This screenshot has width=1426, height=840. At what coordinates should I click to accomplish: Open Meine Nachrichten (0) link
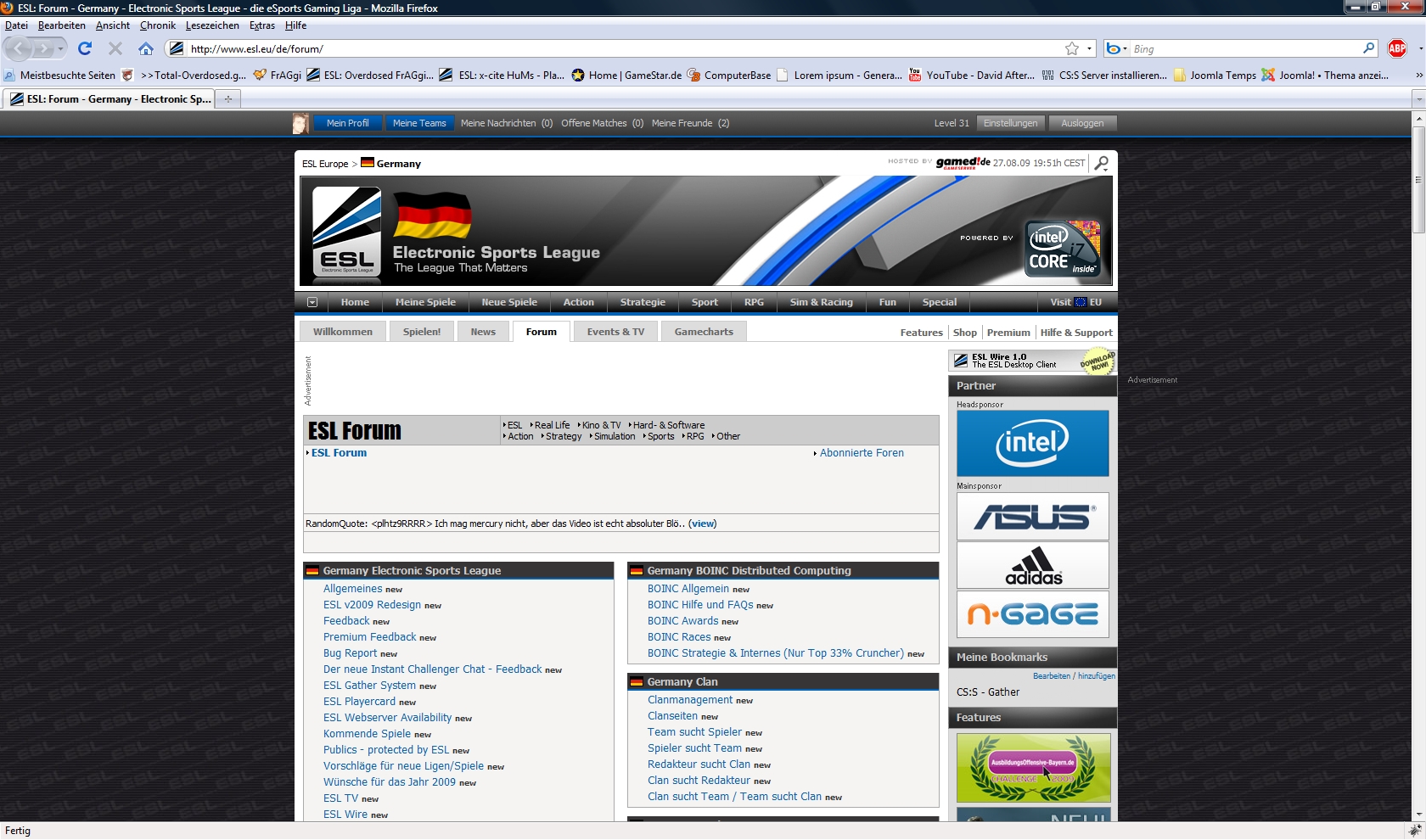coord(507,123)
